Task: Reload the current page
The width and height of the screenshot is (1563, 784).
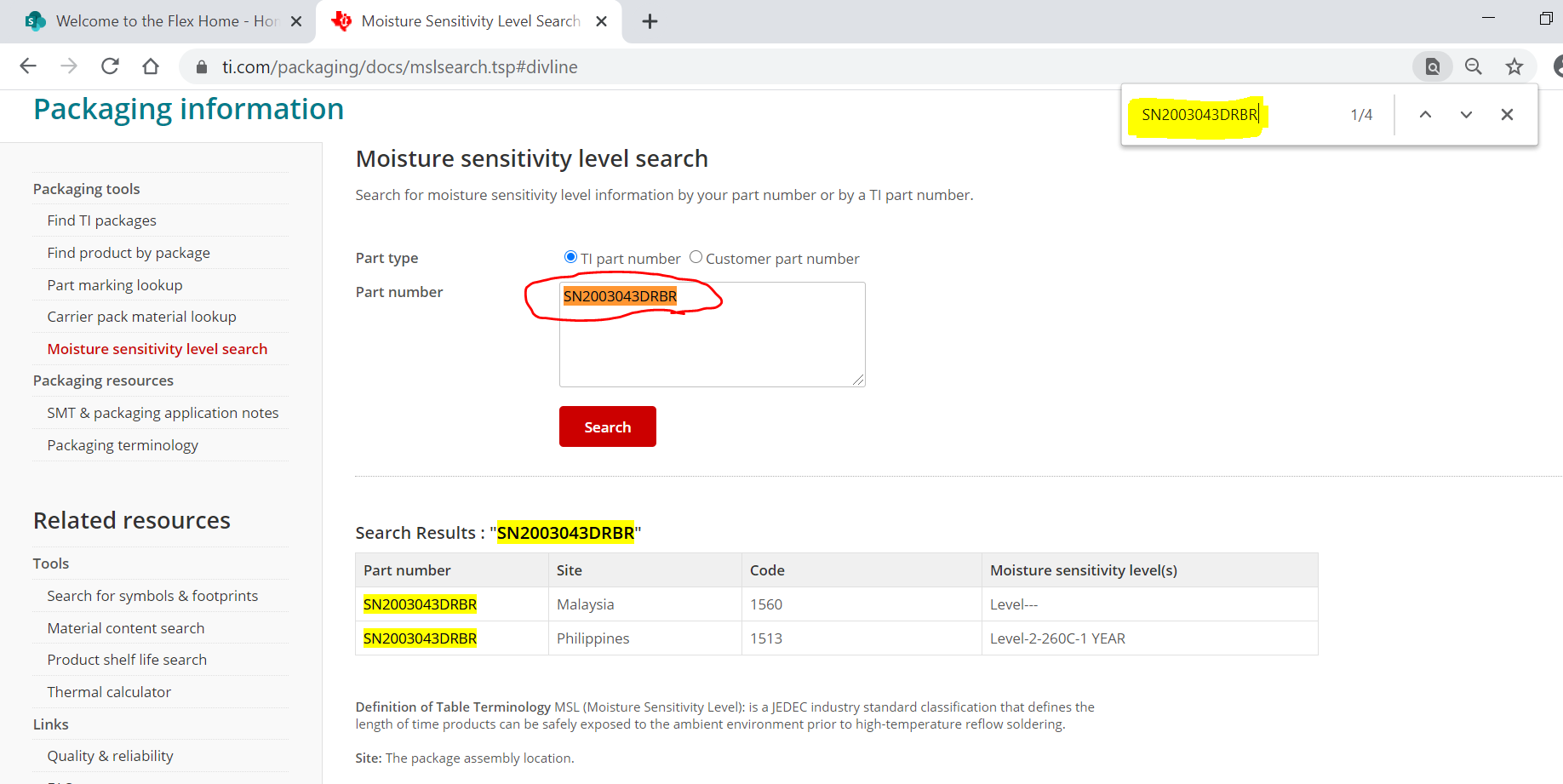Action: point(110,66)
